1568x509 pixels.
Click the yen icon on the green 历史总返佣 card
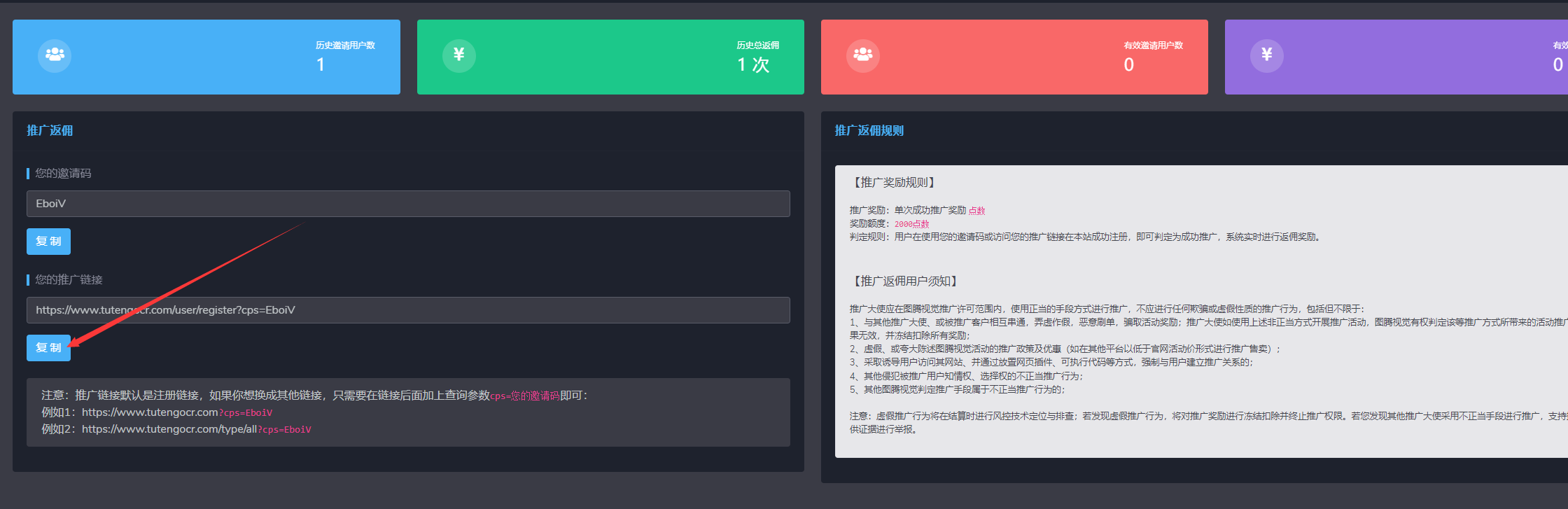tap(459, 55)
